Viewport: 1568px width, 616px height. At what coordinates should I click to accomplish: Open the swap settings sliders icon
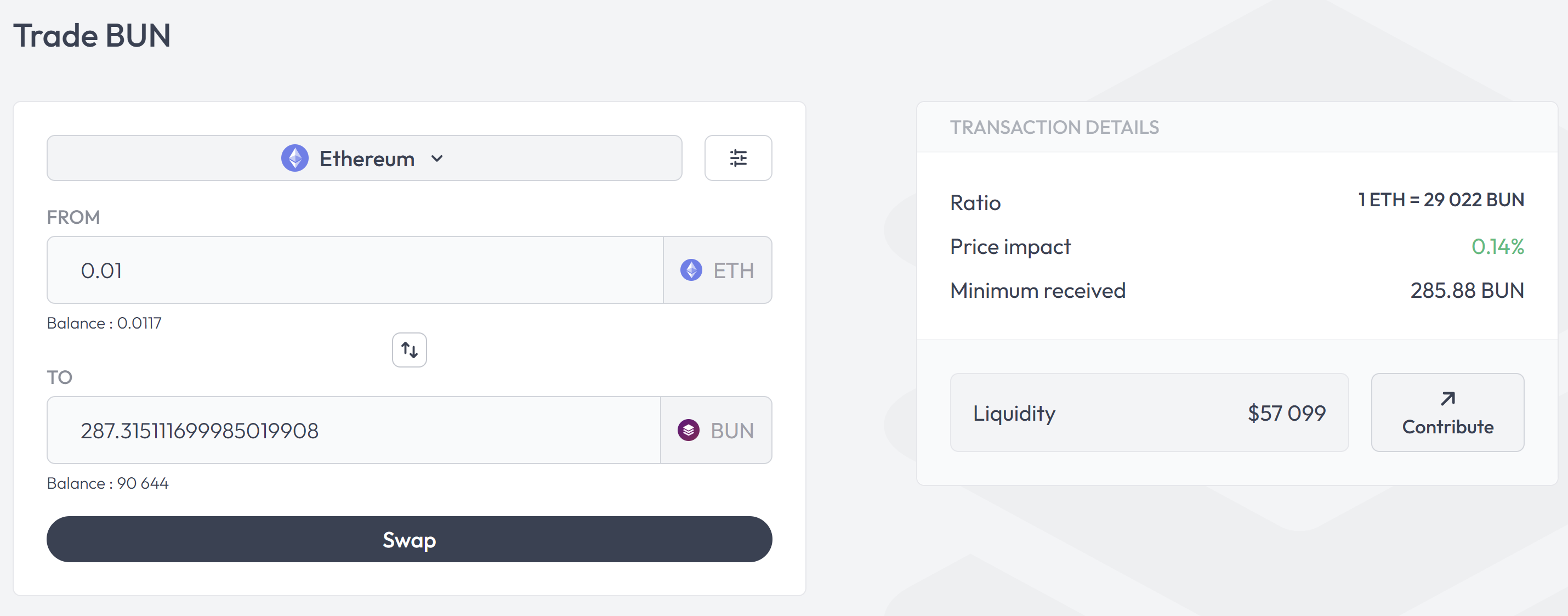(738, 159)
